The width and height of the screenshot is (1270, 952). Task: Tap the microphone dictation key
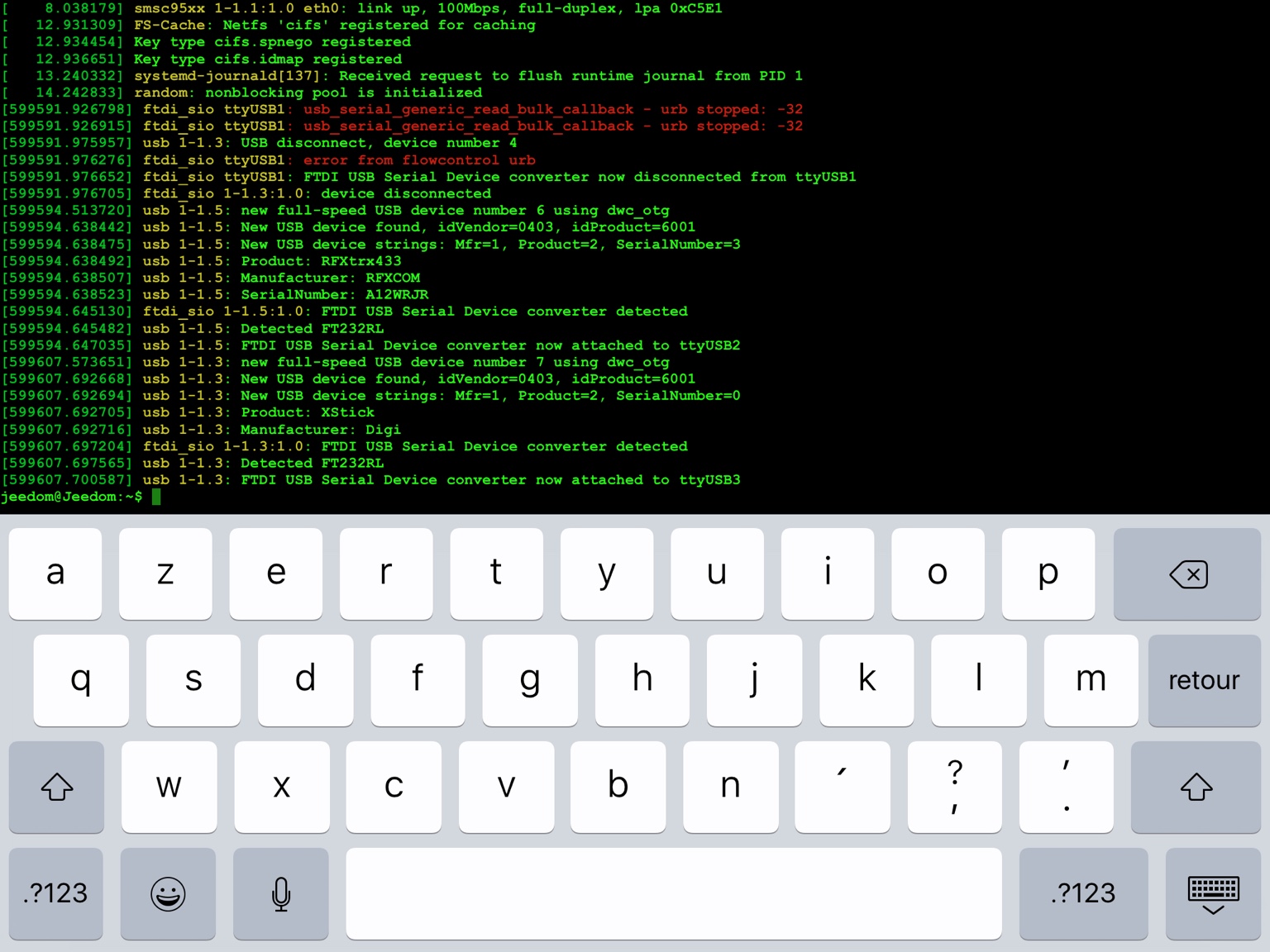pos(281,893)
